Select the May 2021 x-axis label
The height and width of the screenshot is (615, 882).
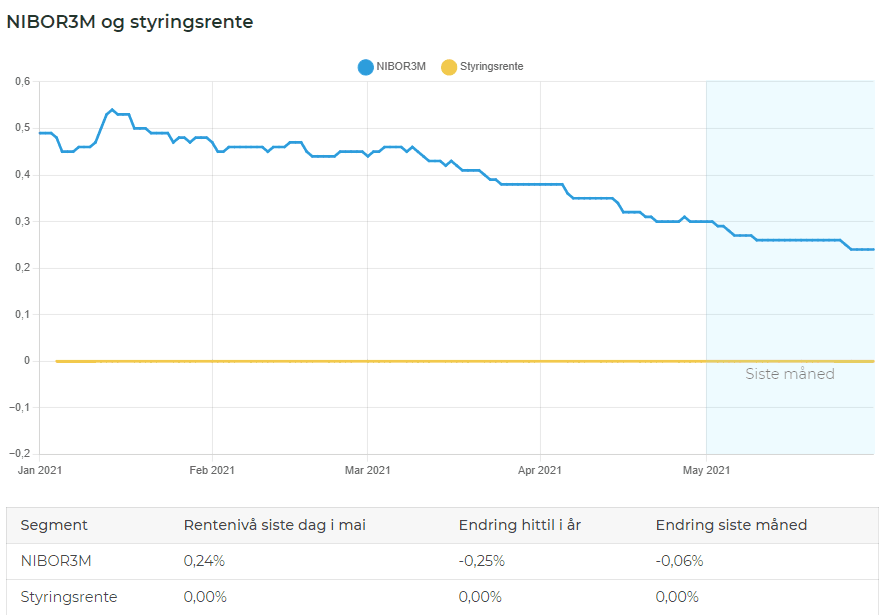(x=706, y=470)
